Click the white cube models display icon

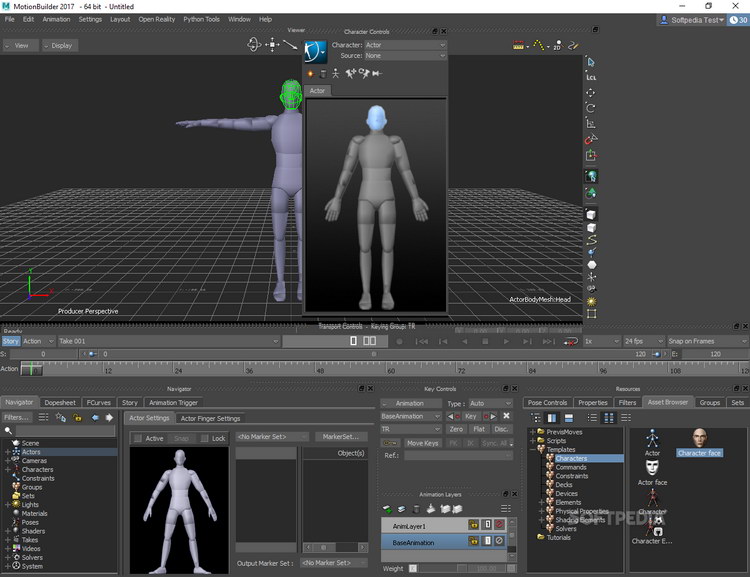coord(592,214)
